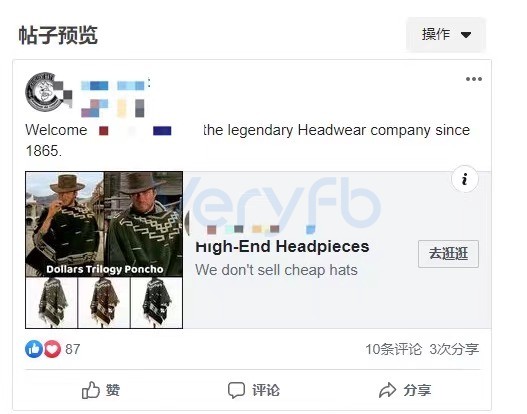Like the post with 赞 button
527x414 pixels.
(101, 390)
